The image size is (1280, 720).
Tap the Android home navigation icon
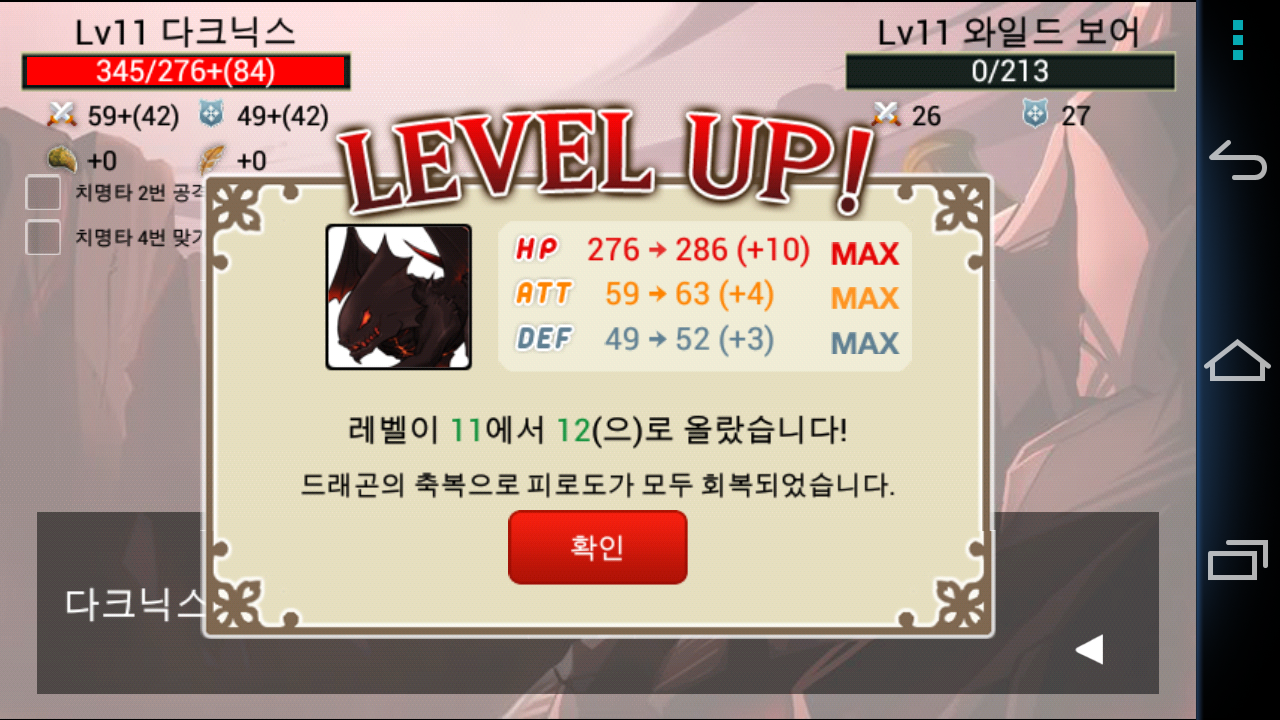tap(1238, 360)
